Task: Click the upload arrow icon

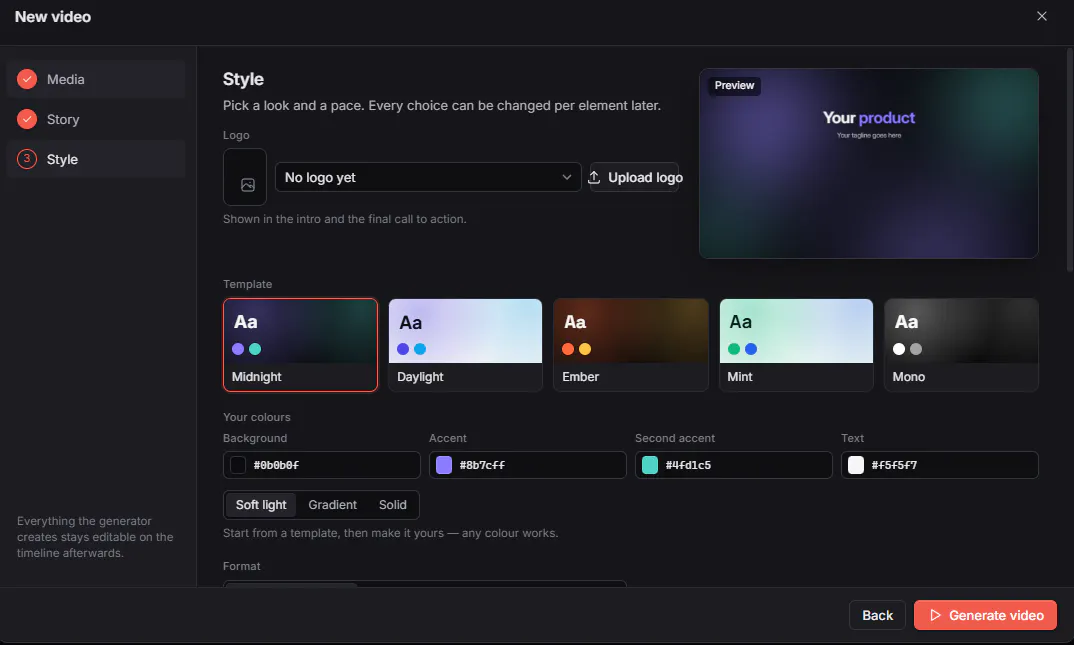Action: tap(594, 177)
